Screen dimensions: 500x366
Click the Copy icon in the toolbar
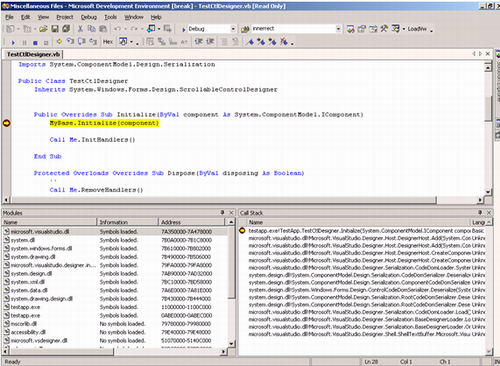(92, 29)
